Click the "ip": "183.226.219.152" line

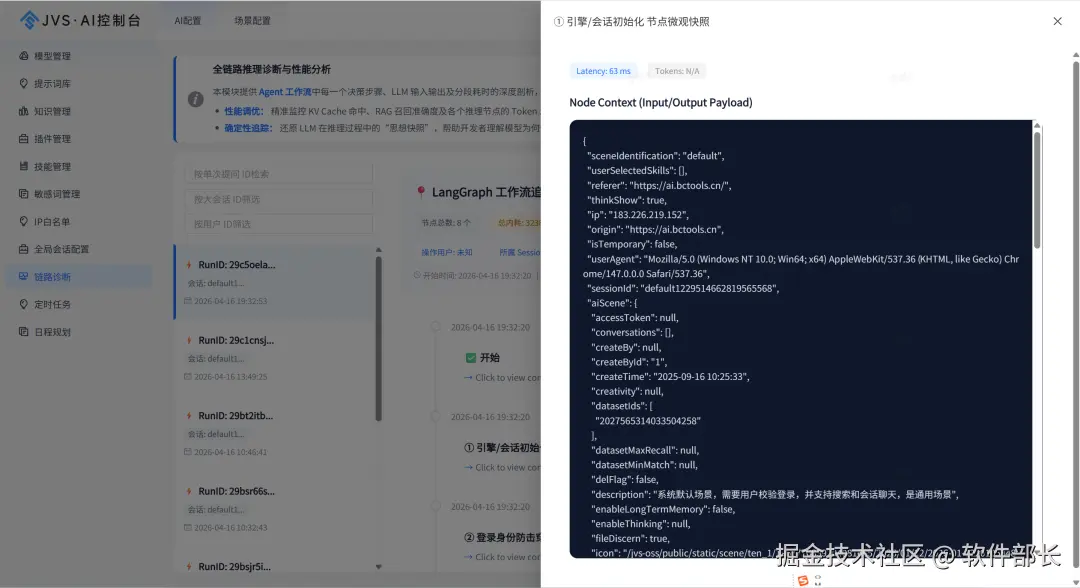point(638,215)
